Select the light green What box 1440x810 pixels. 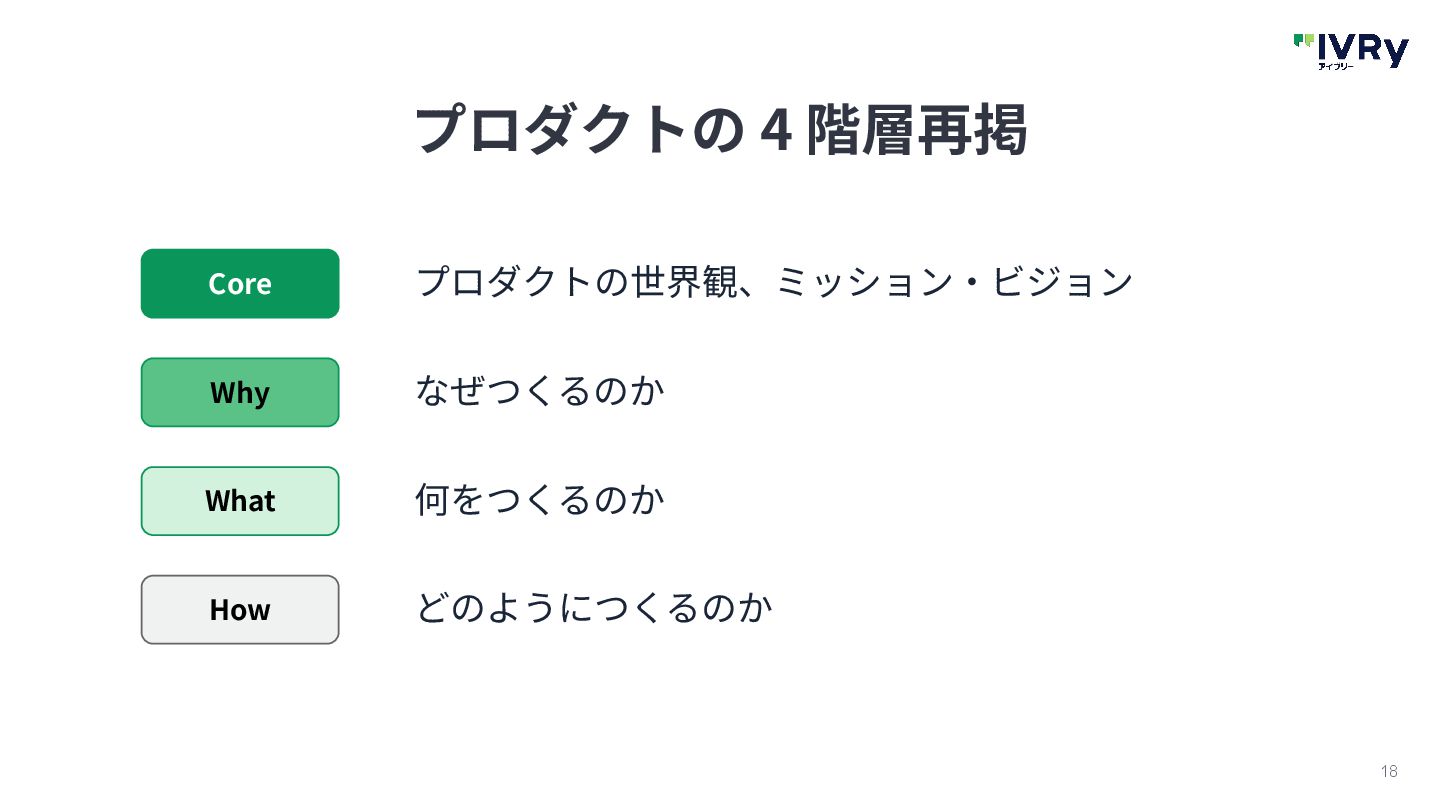pos(240,501)
